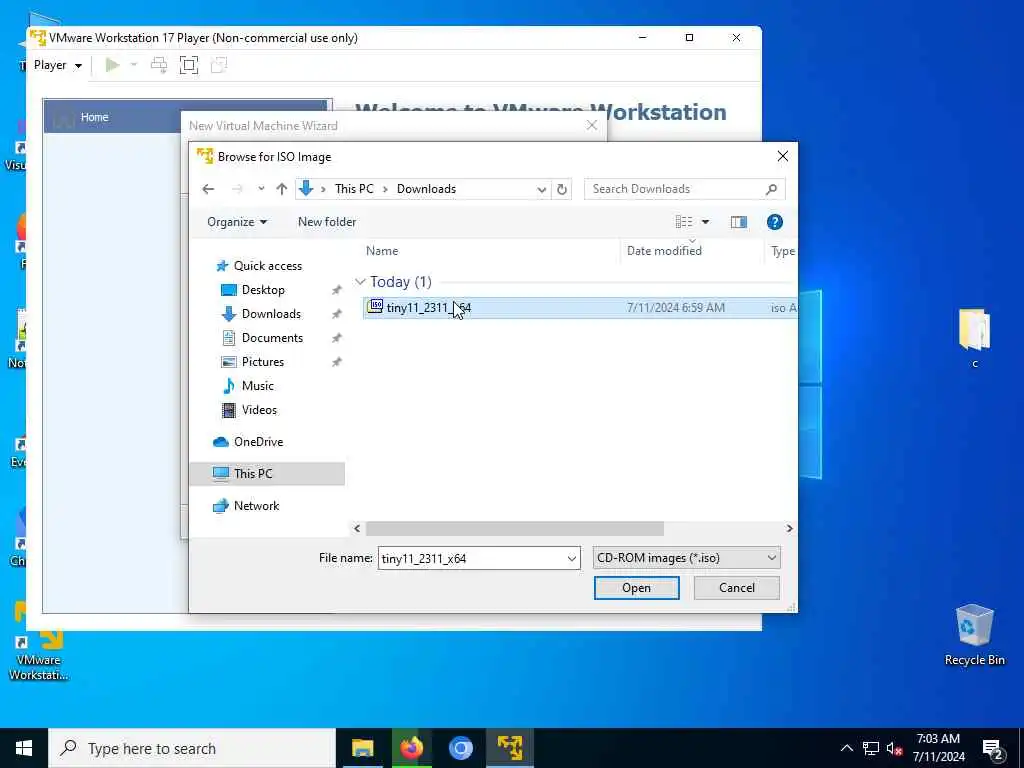Click the Downloads breadcrumb in address bar

pos(426,189)
